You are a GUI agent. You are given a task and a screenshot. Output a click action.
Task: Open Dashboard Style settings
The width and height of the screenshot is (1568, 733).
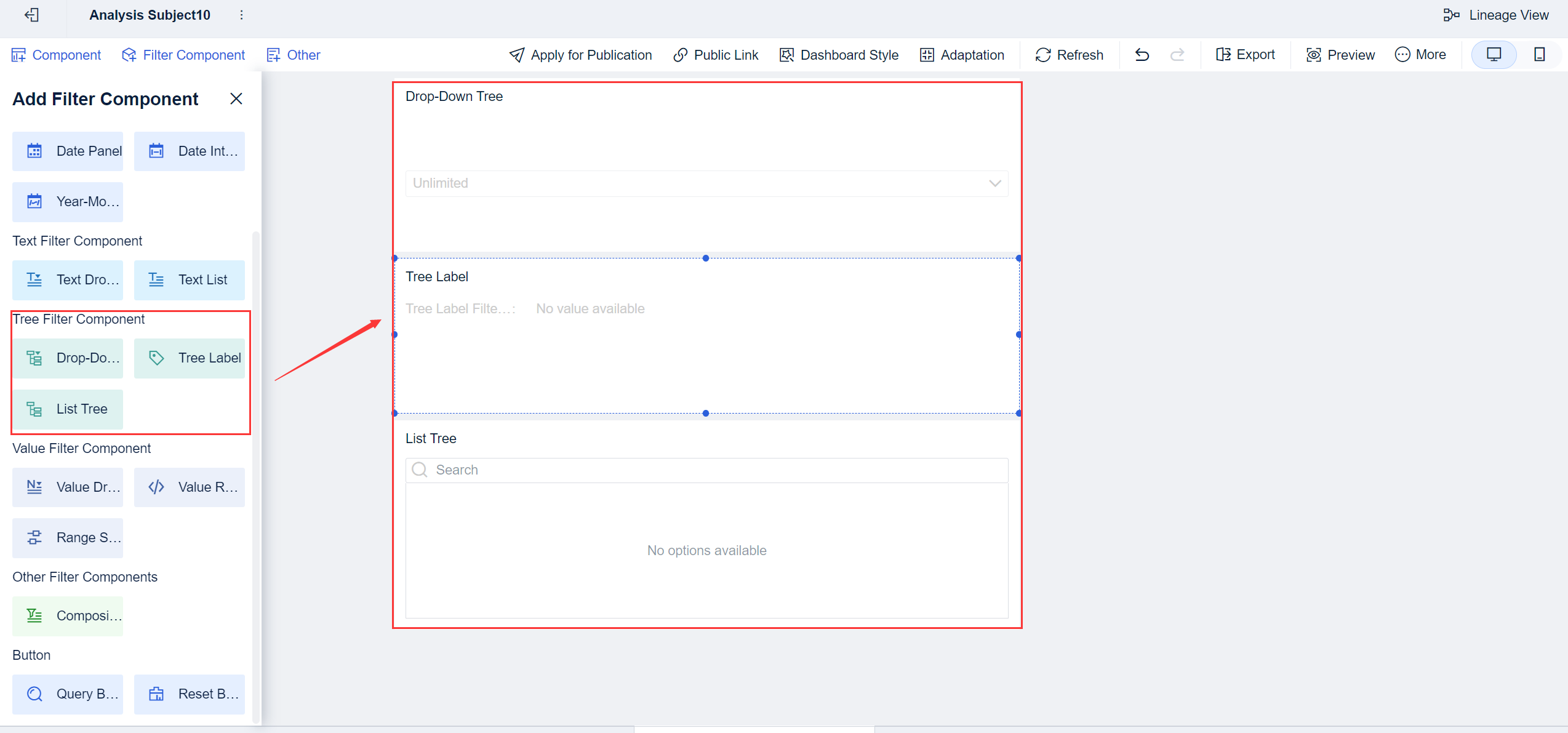(839, 55)
